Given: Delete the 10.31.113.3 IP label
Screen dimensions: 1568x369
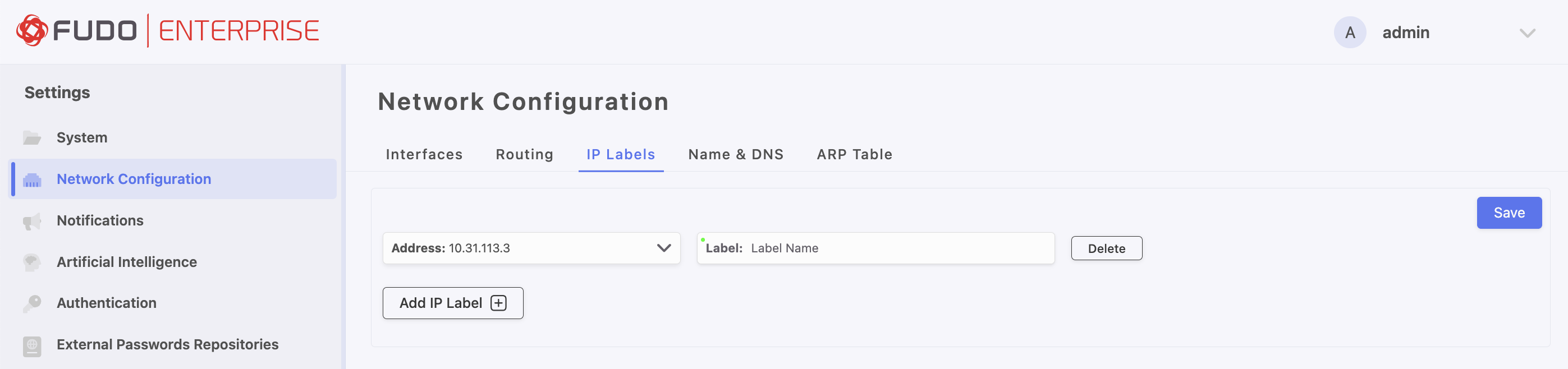Looking at the screenshot, I should click(x=1106, y=248).
